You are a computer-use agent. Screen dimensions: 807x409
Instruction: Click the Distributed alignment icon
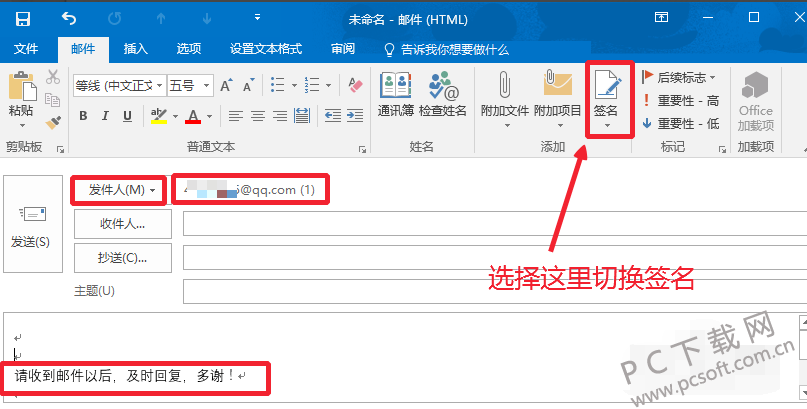(302, 116)
